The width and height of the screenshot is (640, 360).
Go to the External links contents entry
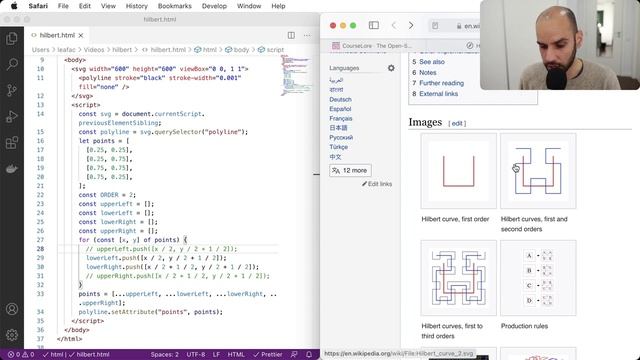click(438, 93)
